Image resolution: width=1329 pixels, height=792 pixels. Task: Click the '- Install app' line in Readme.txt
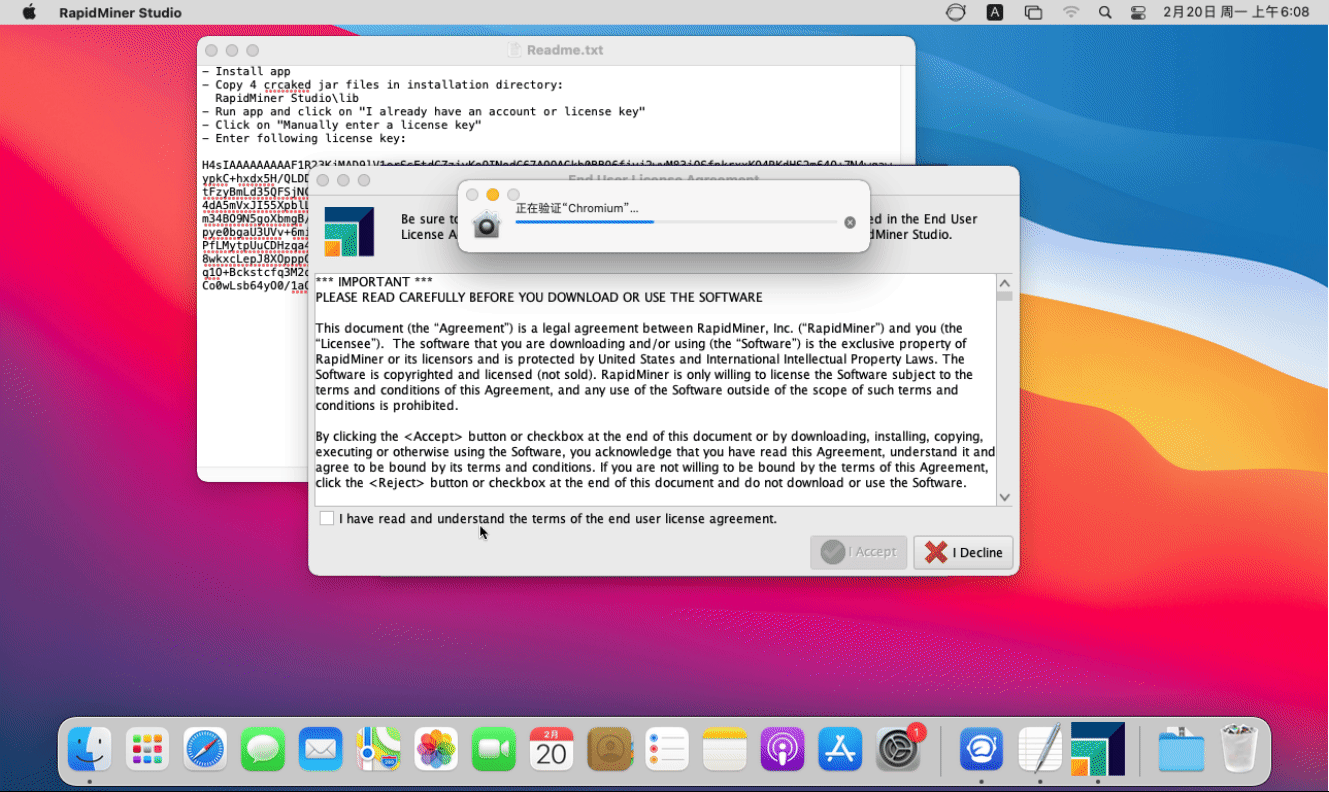coord(246,71)
